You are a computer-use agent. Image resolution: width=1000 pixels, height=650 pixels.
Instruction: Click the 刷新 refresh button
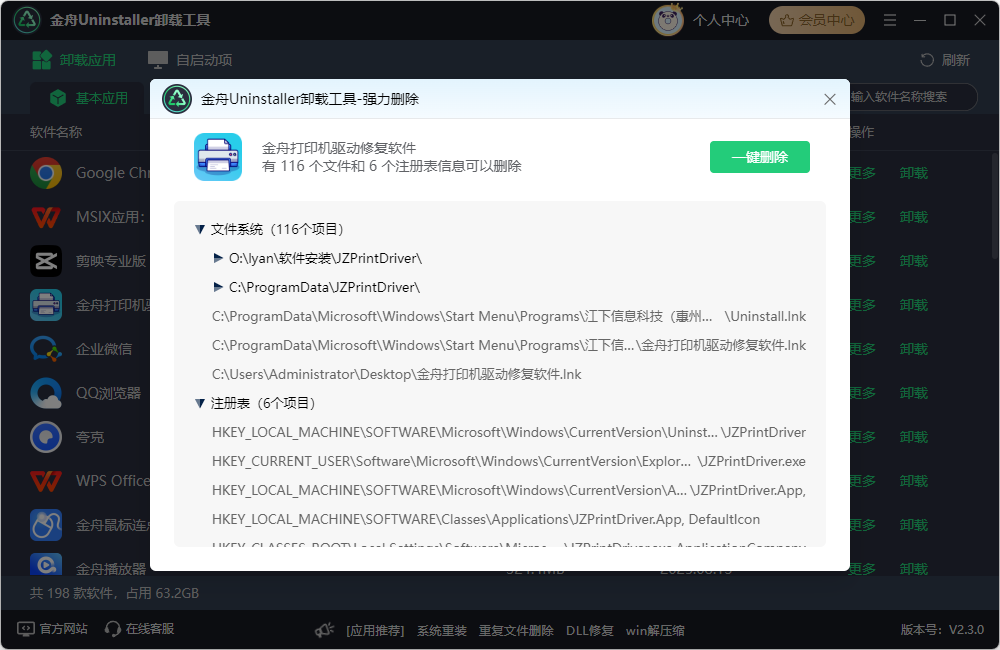tap(945, 60)
